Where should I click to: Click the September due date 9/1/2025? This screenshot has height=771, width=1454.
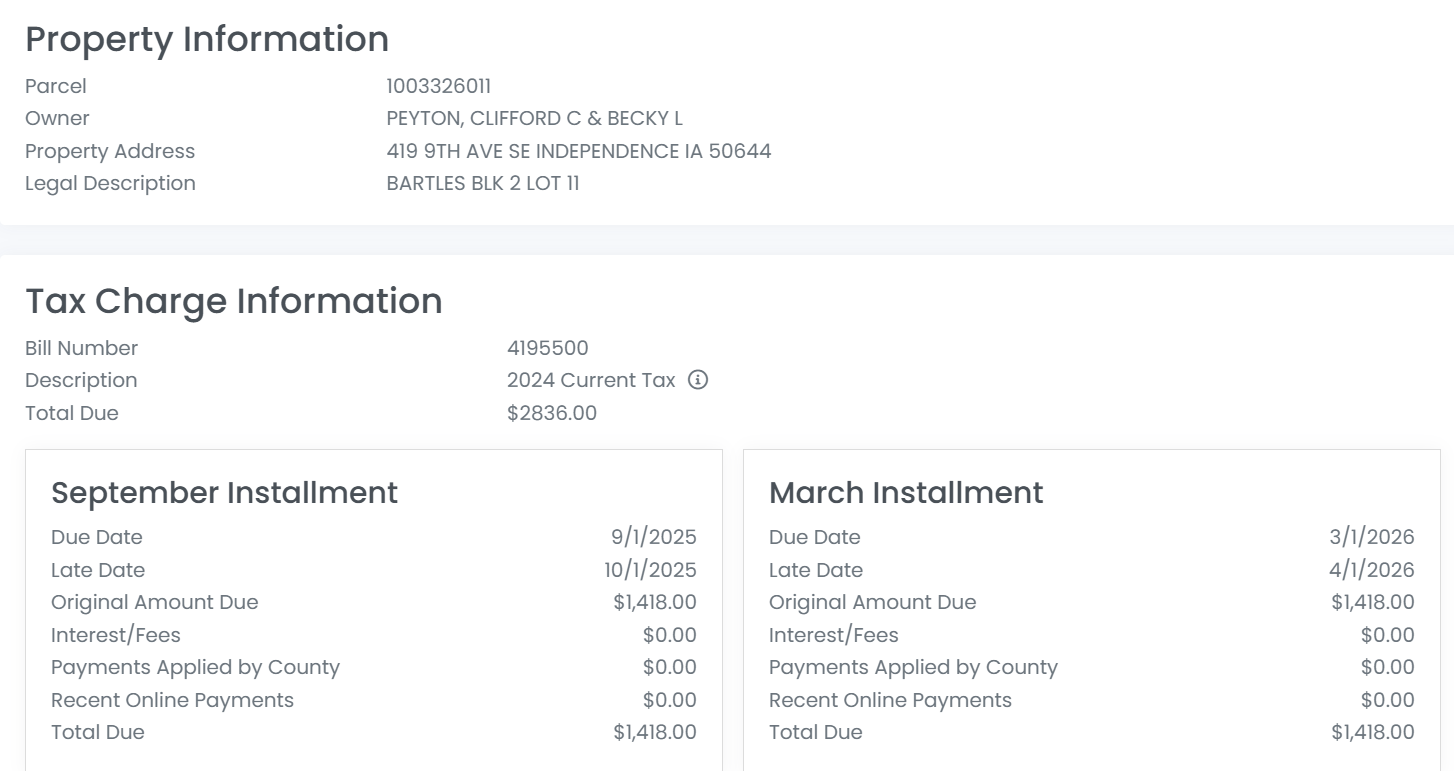(653, 537)
